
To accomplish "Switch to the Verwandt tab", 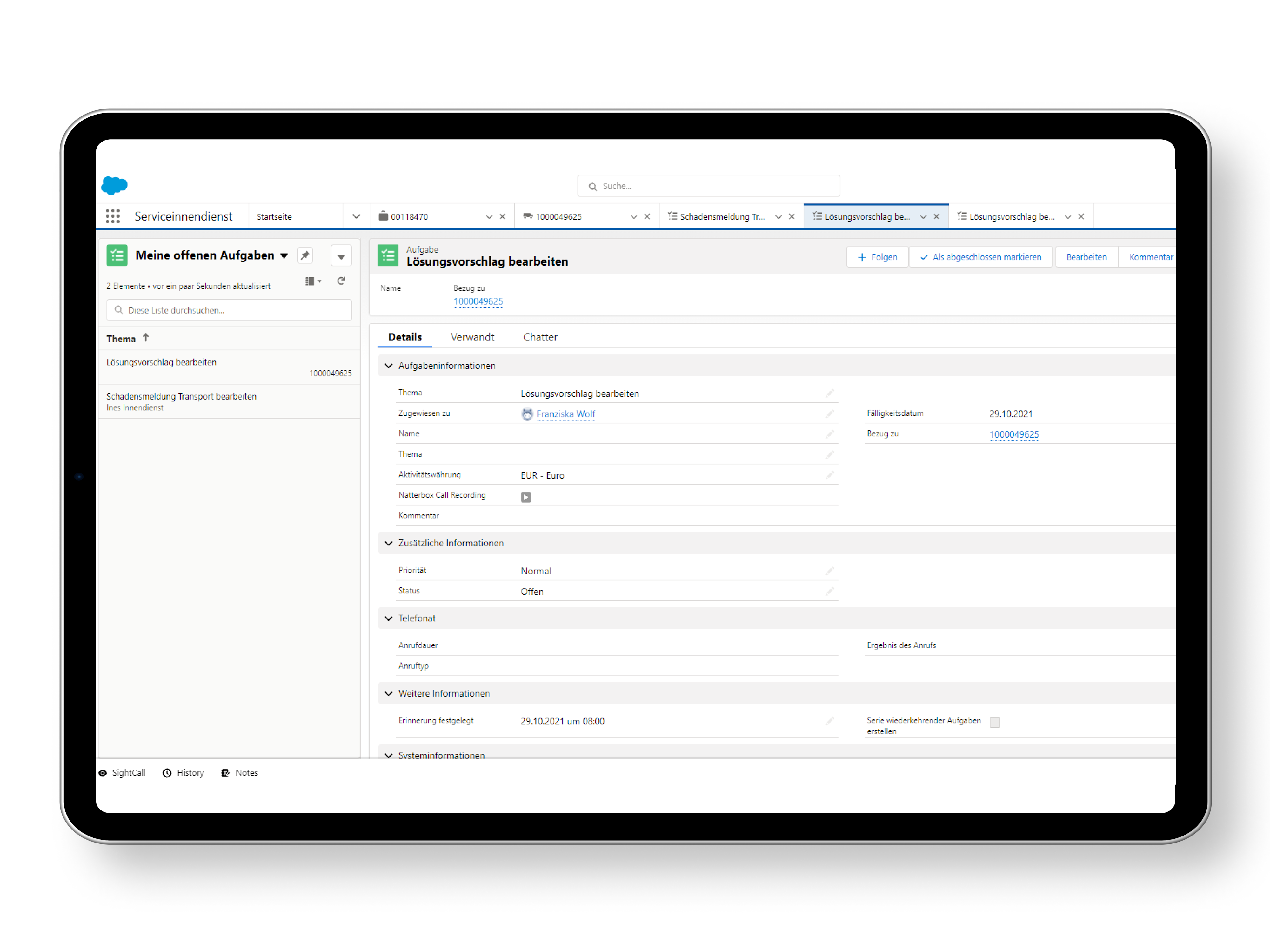I will pos(472,337).
